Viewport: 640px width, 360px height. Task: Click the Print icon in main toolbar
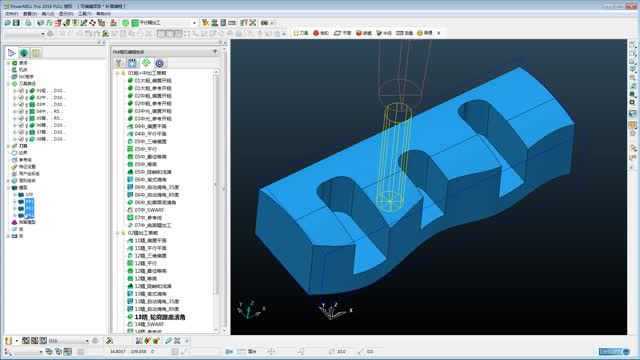(x=28, y=23)
